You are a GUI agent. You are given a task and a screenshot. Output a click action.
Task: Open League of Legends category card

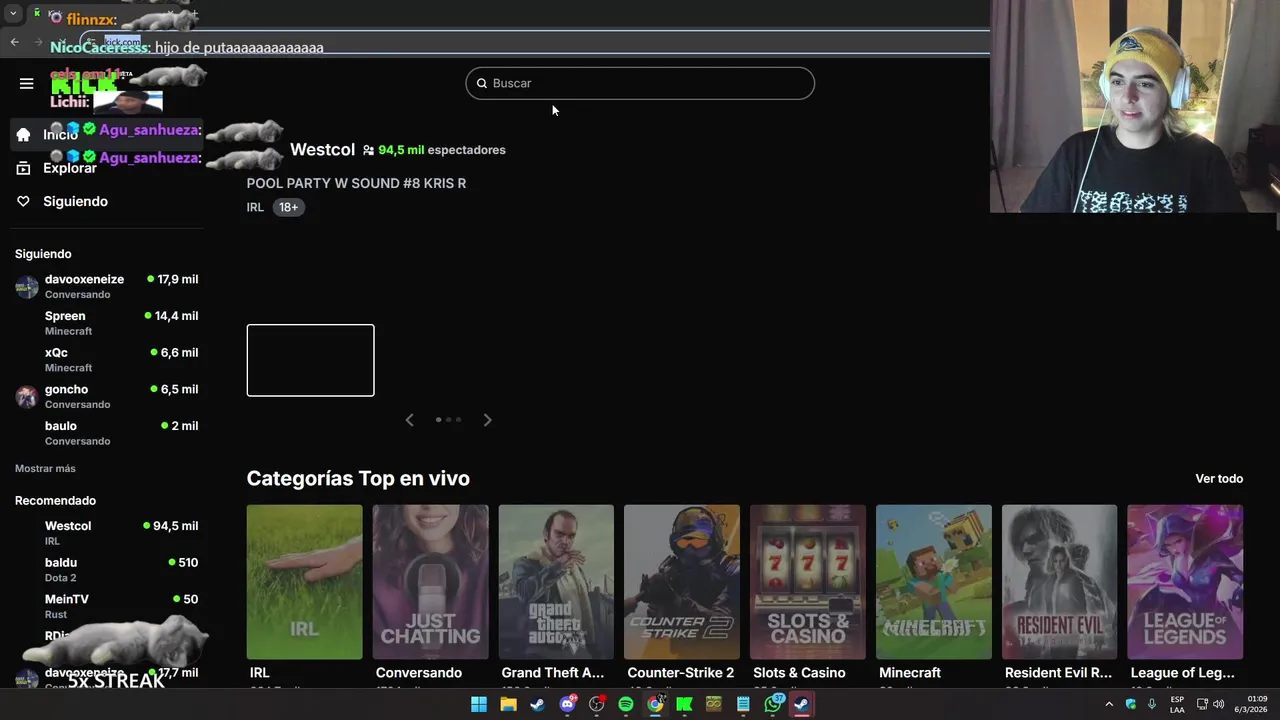pos(1185,582)
